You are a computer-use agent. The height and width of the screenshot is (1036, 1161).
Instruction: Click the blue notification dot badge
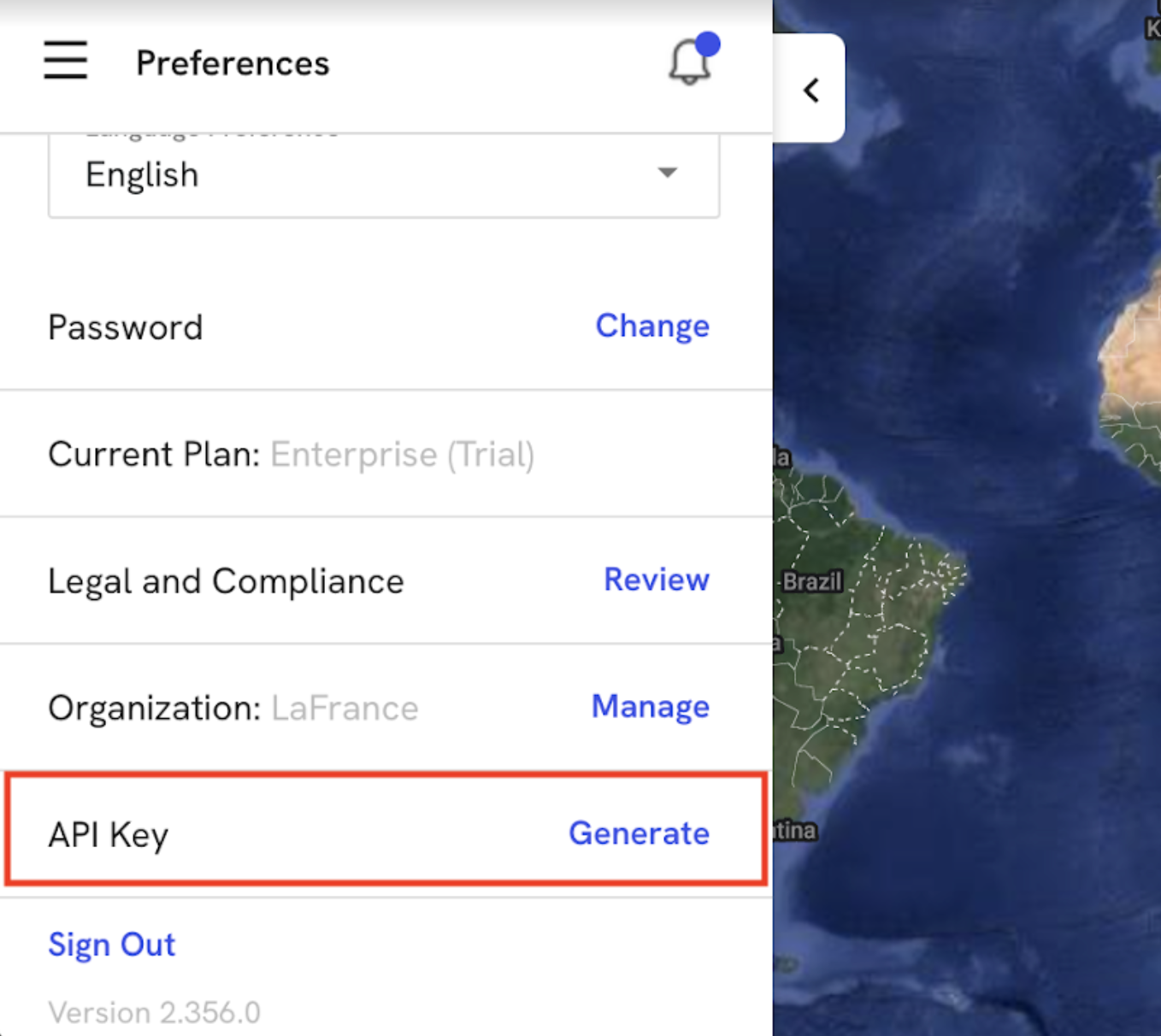click(x=708, y=44)
